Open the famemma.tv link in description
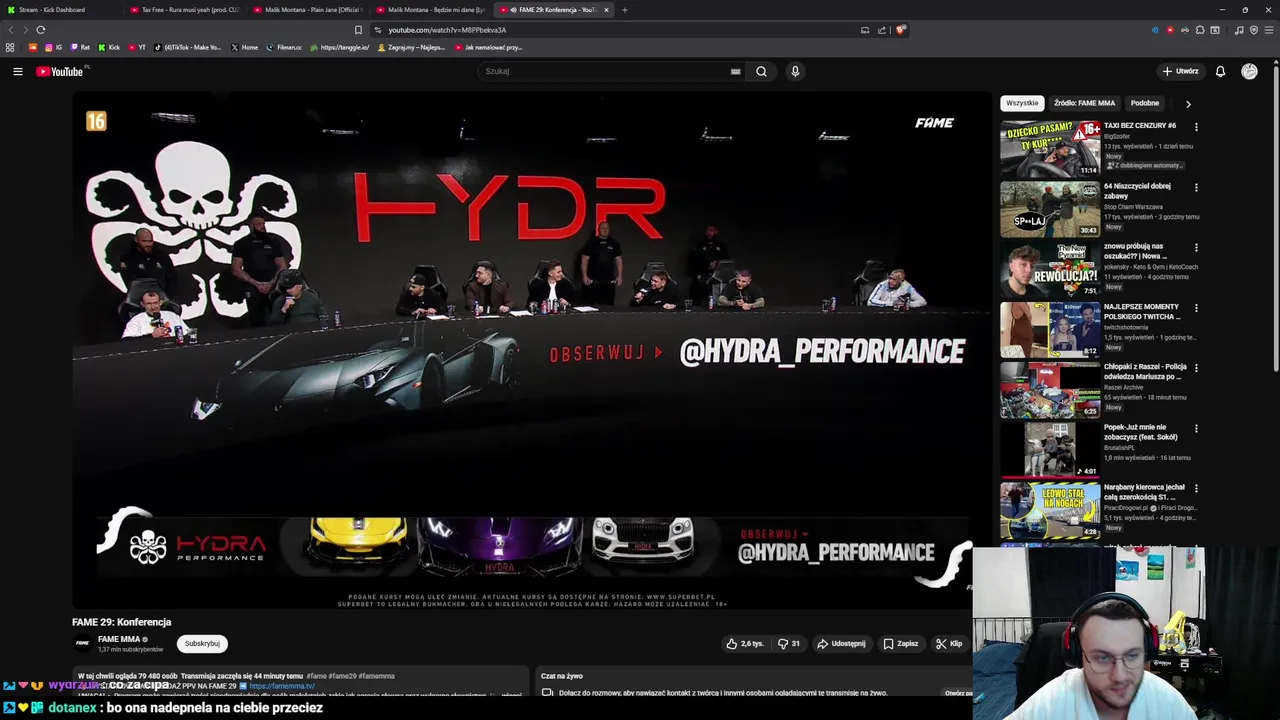Screen dimensions: 1280x720 (282, 686)
